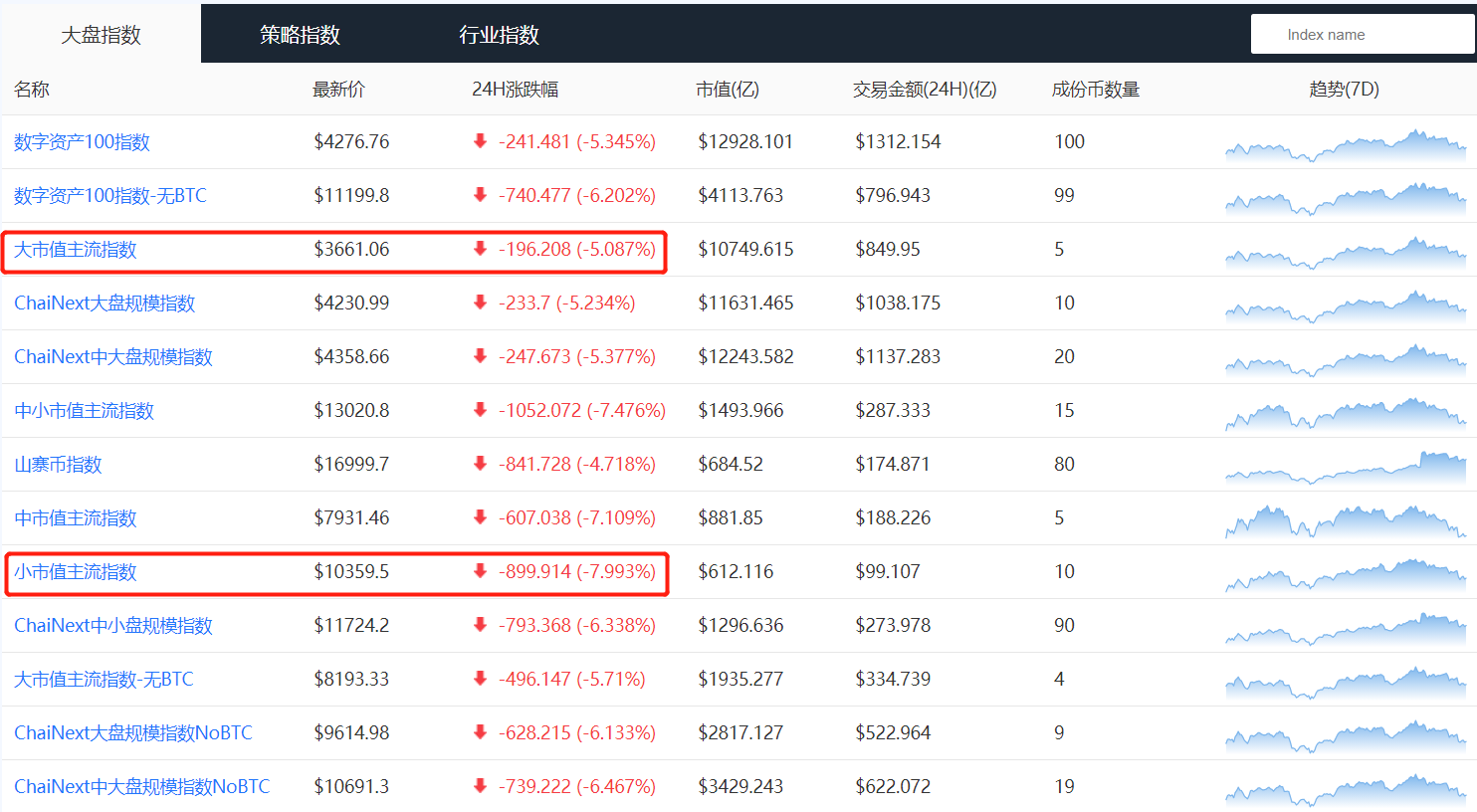Click the 成份币数量 column header
The height and width of the screenshot is (812, 1477).
(1096, 90)
